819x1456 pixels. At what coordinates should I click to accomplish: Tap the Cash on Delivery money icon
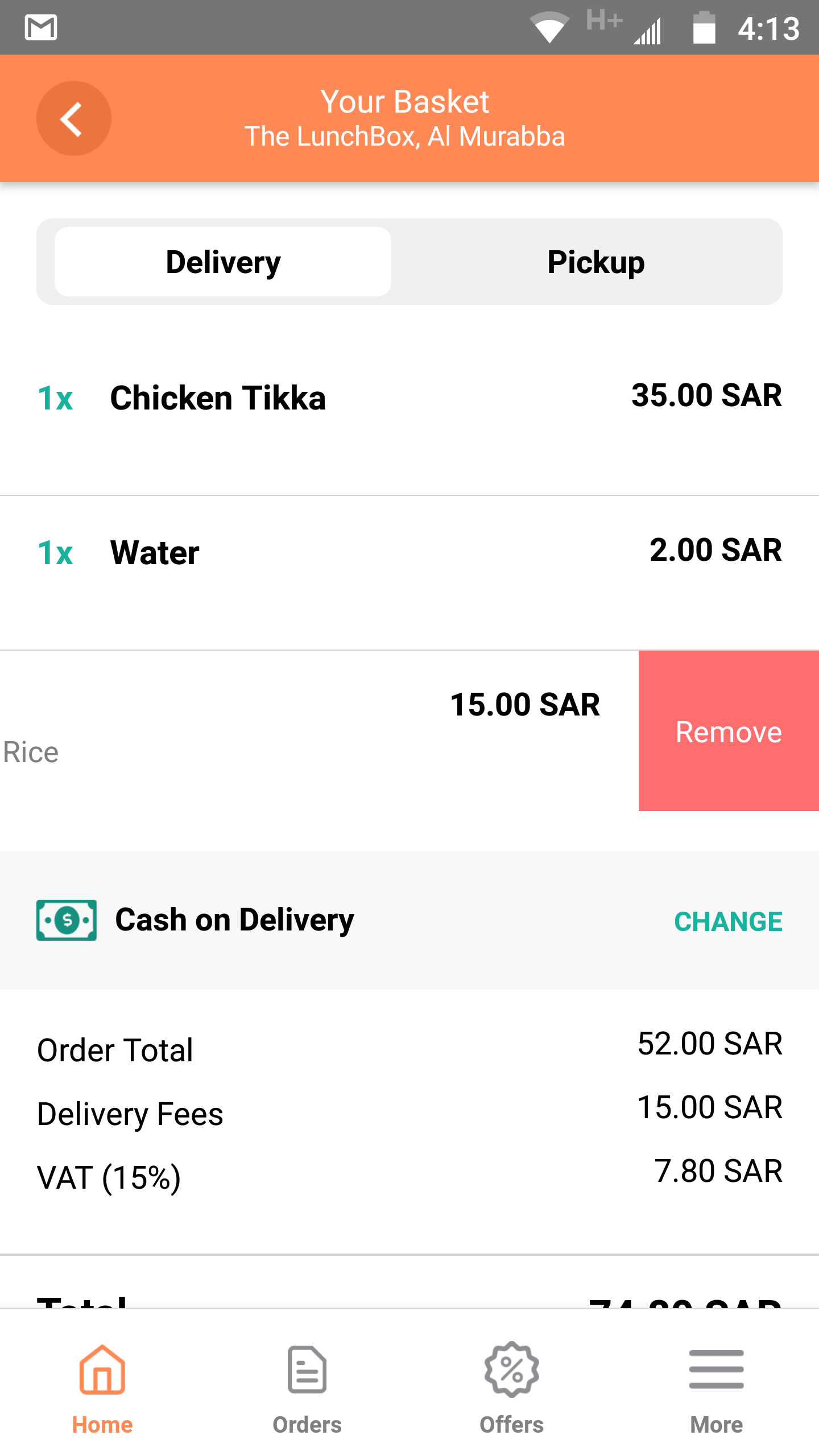67,920
